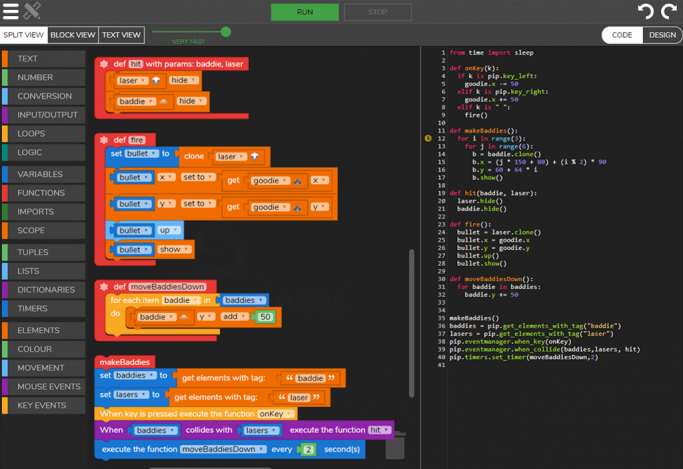The image size is (683, 469).
Task: Open the Colour block category
Action: [x=44, y=348]
